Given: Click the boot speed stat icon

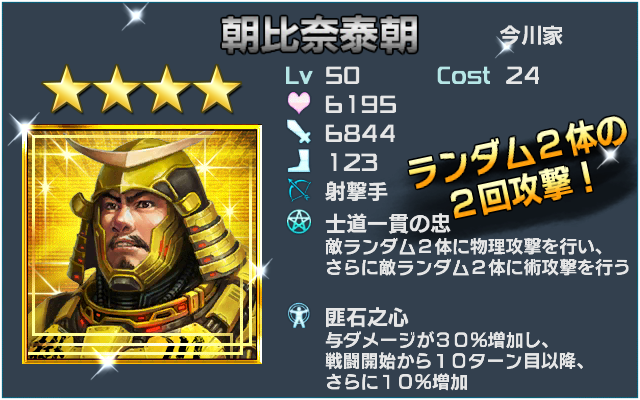Looking at the screenshot, I should 299,160.
